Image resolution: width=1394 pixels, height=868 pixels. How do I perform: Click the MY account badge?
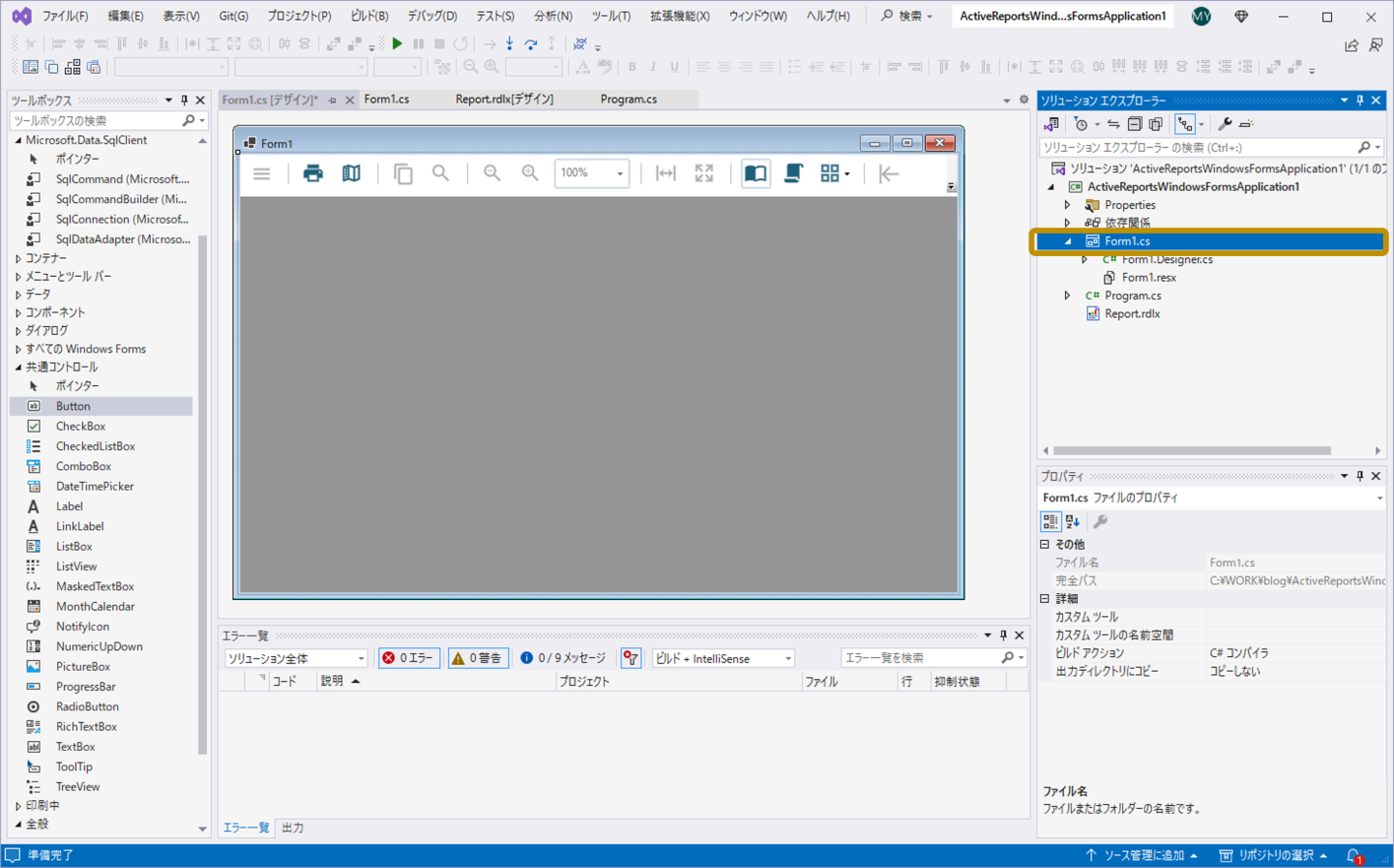pyautogui.click(x=1201, y=16)
